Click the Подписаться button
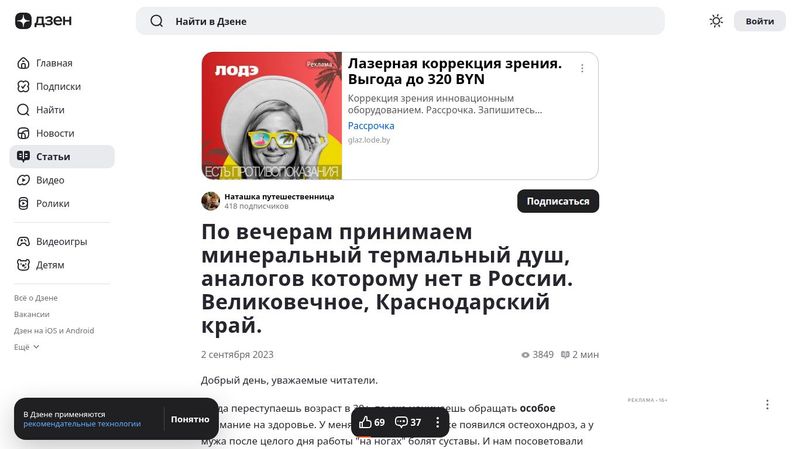 [558, 201]
